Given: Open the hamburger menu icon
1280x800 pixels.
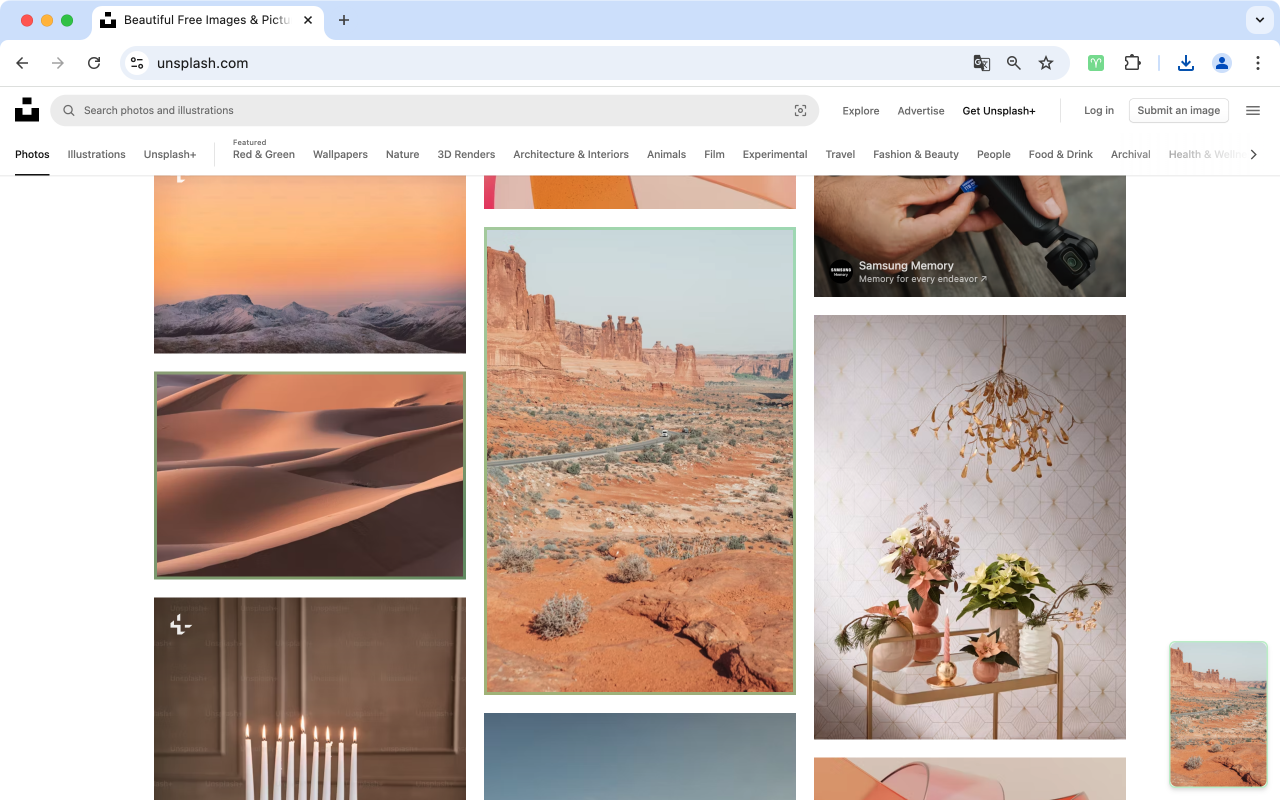Looking at the screenshot, I should pyautogui.click(x=1253, y=111).
